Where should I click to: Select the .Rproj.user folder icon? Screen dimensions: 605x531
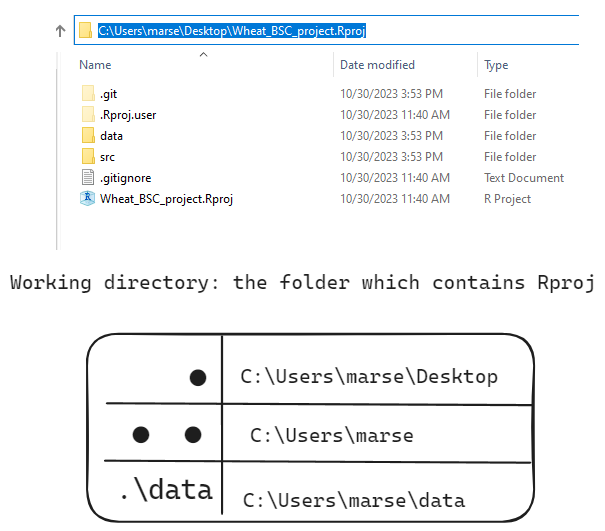(88, 115)
